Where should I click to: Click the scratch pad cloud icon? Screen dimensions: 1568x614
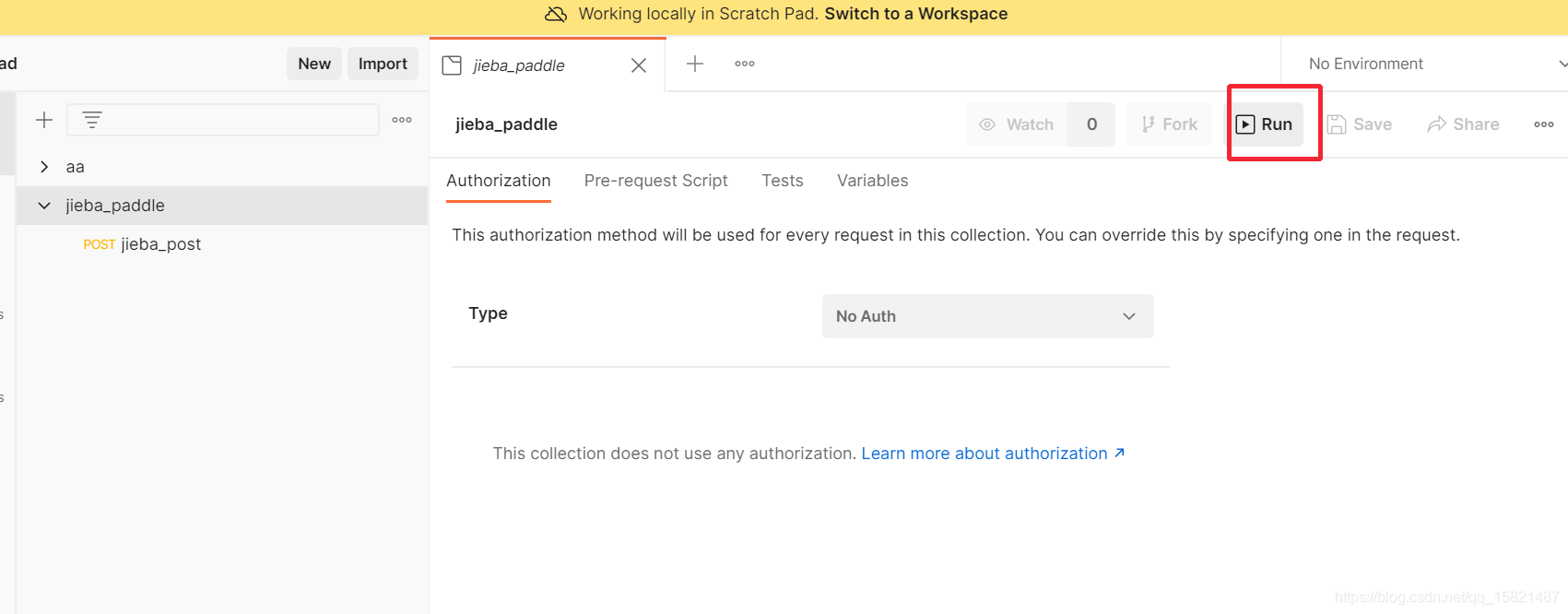point(556,14)
